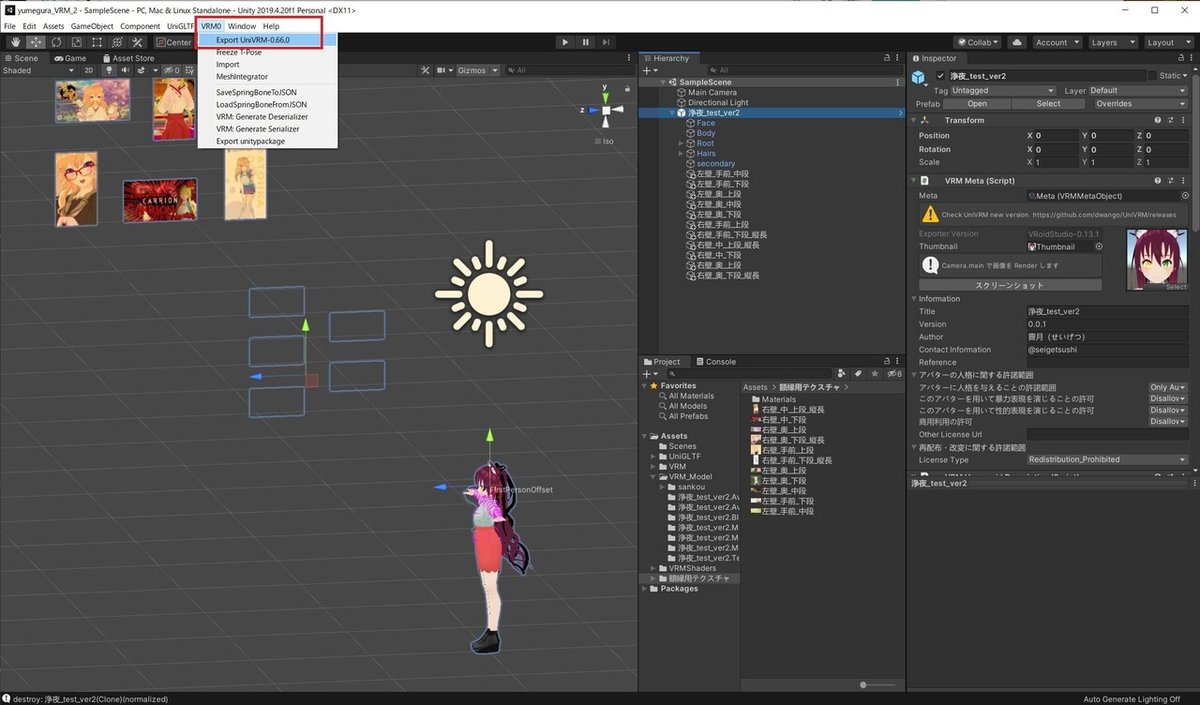The image size is (1200, 705).
Task: Open cloud services icon
Action: point(1017,42)
